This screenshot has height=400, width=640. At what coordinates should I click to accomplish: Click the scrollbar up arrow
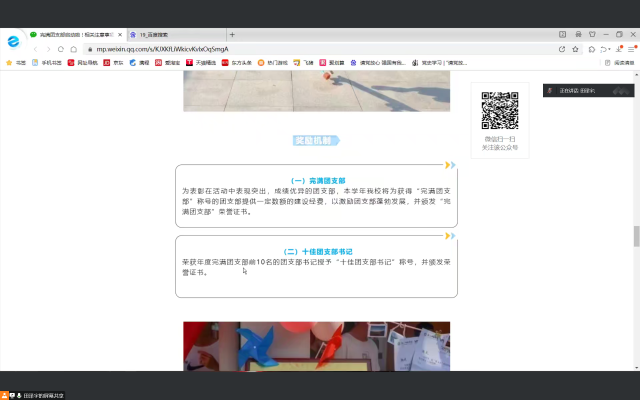(636, 75)
